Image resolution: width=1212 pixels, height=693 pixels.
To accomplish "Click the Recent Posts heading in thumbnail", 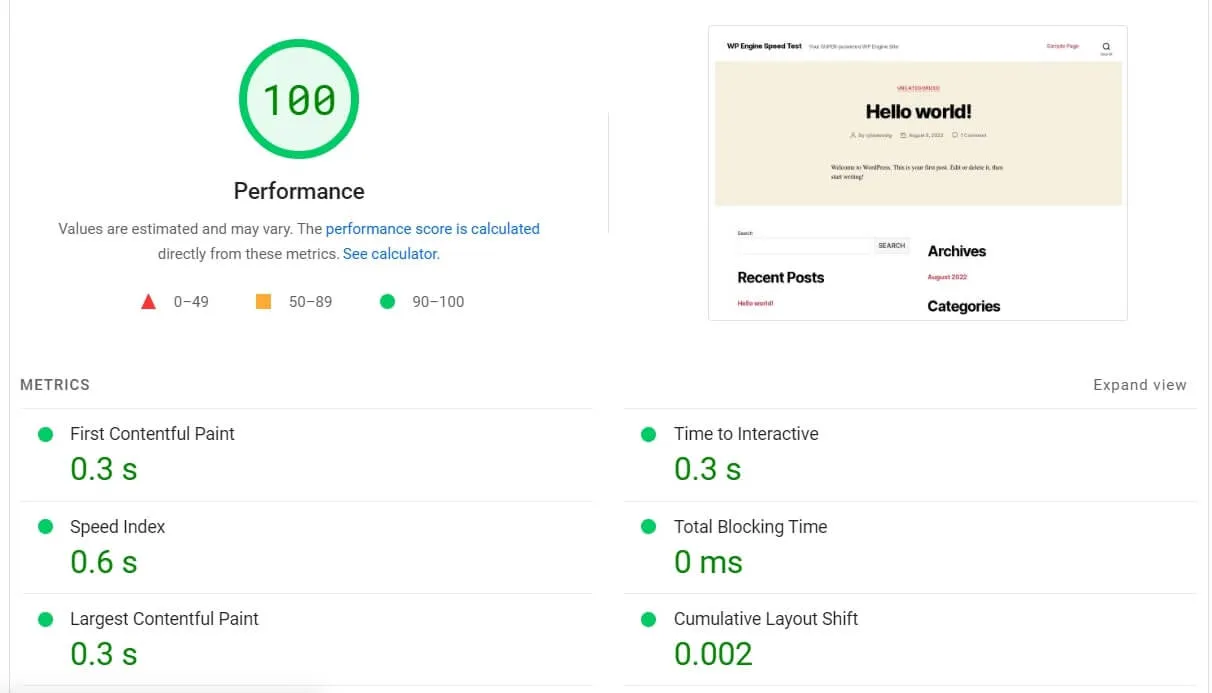I will click(781, 277).
